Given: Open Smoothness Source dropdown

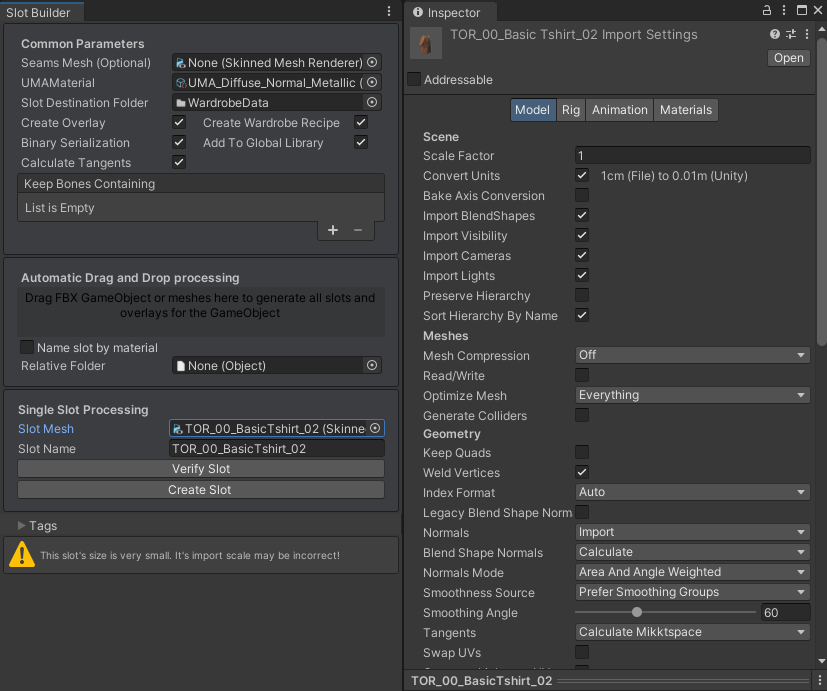Looking at the screenshot, I should click(693, 592).
